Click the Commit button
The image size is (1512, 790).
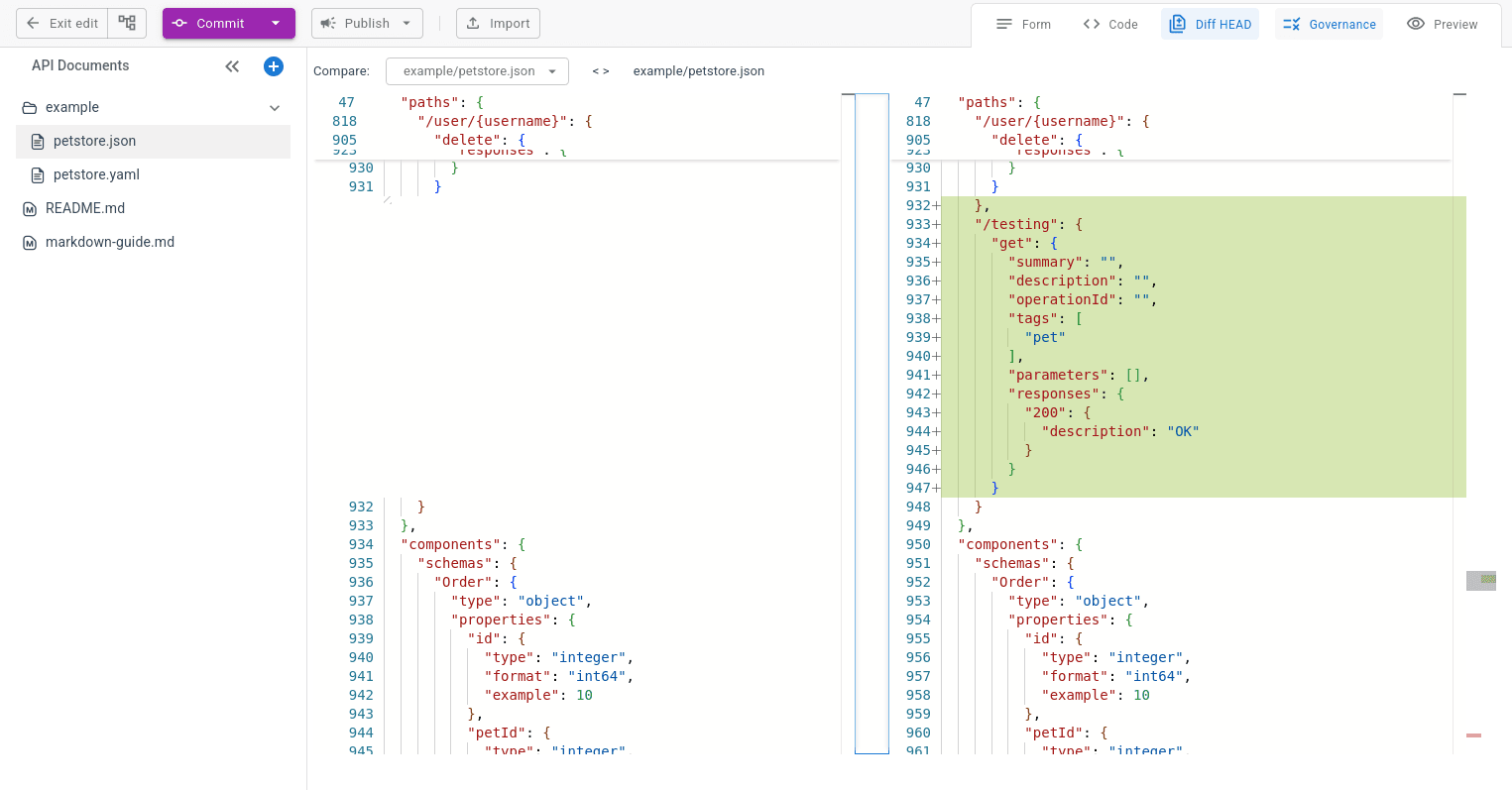coord(209,23)
